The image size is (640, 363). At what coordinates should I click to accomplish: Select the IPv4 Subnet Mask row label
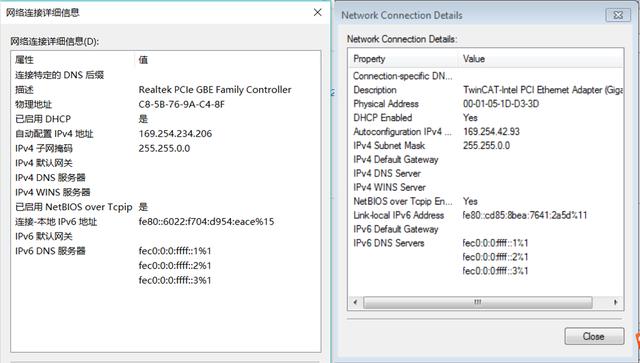[389, 146]
